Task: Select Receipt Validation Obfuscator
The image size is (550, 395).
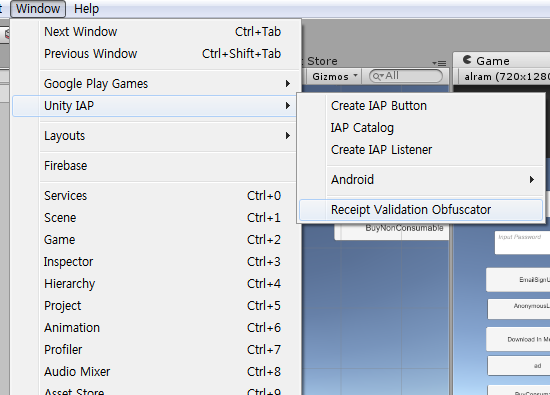Action: (421, 210)
